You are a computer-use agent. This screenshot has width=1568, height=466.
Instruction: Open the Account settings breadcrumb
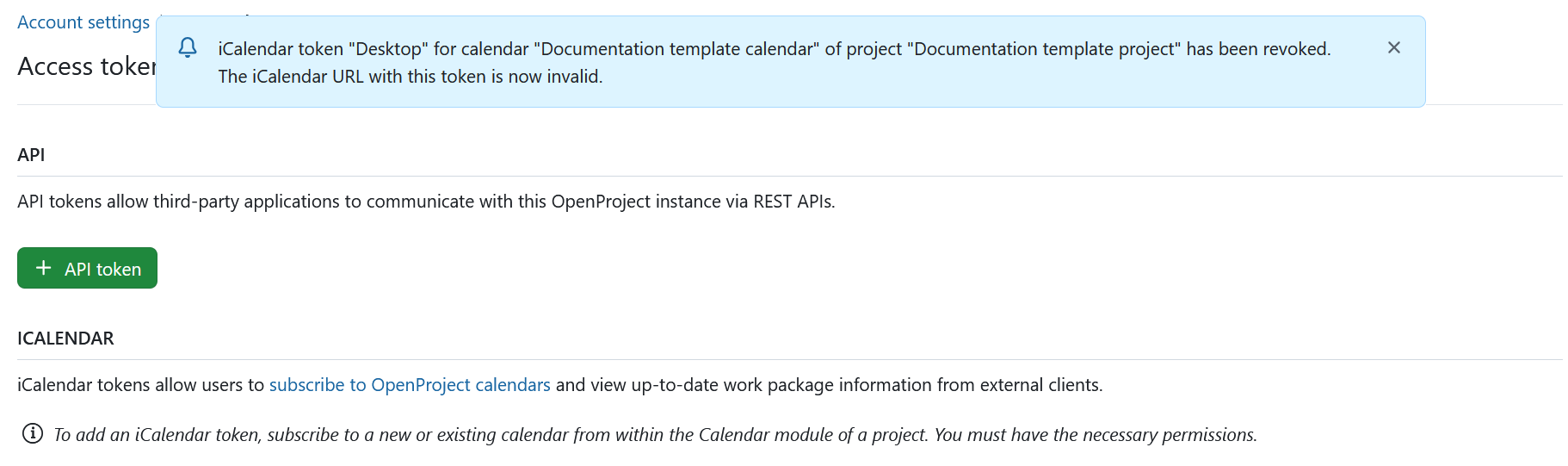83,22
